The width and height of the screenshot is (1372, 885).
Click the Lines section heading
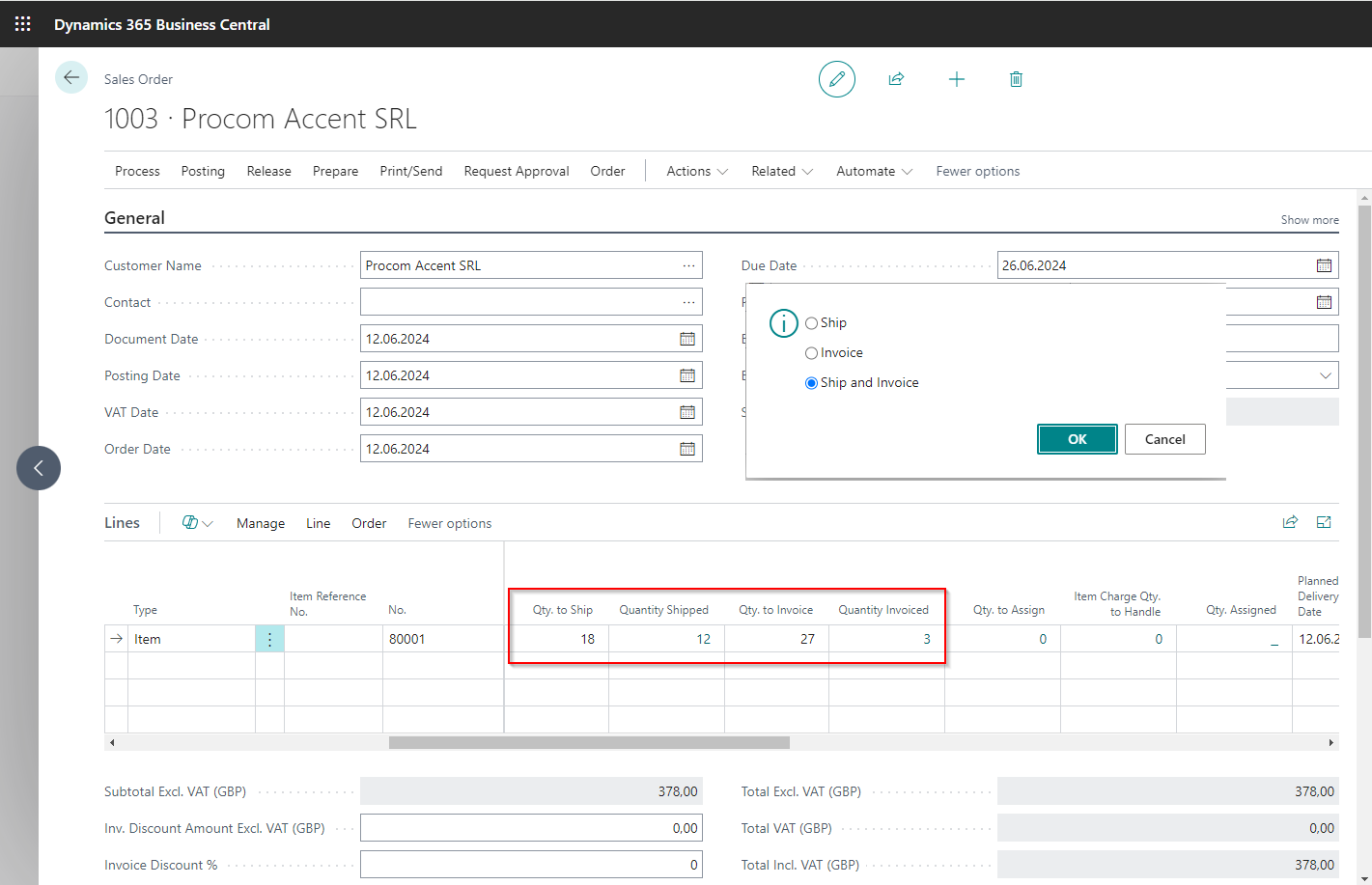122,522
